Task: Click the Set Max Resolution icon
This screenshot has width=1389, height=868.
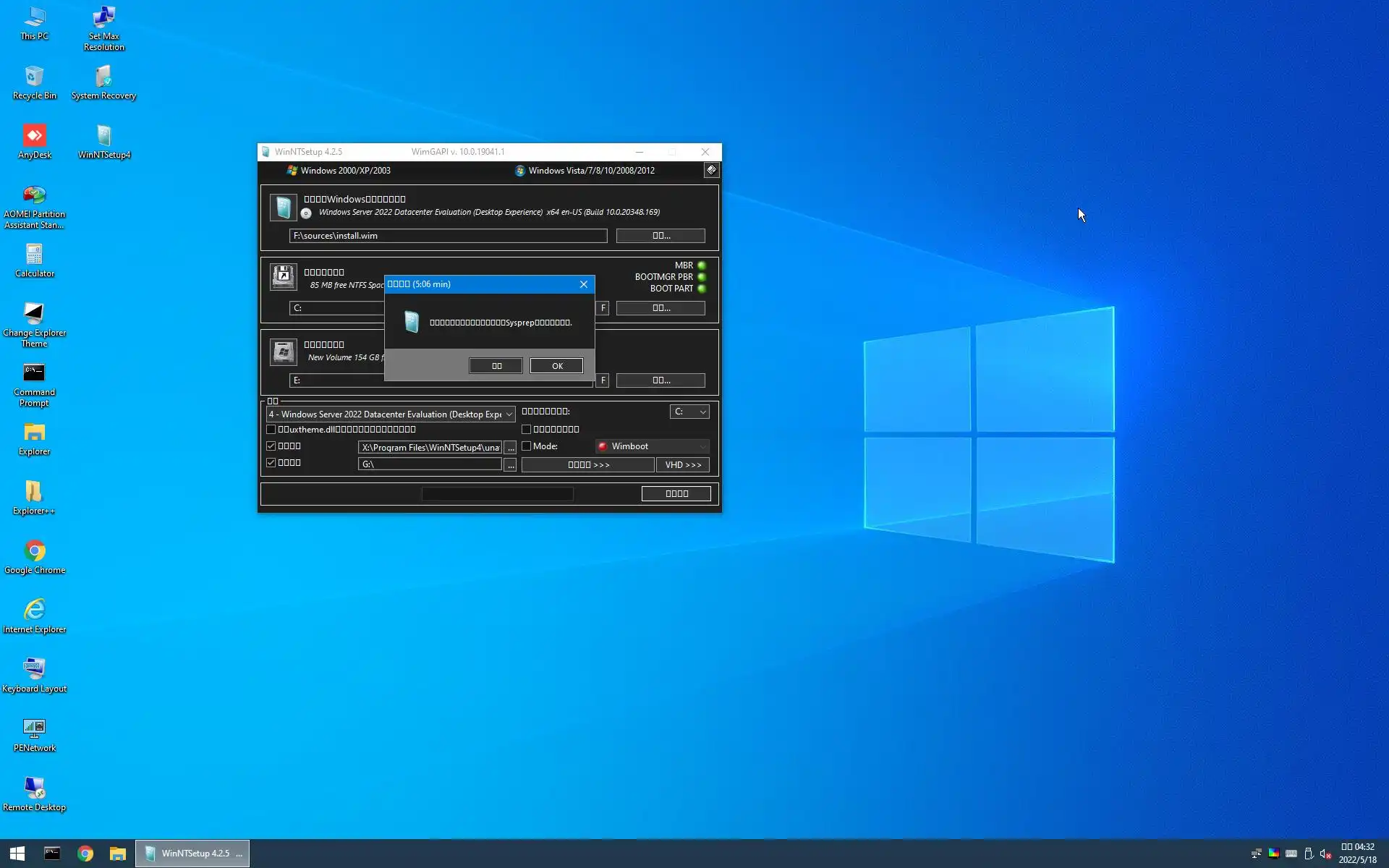Action: (103, 18)
